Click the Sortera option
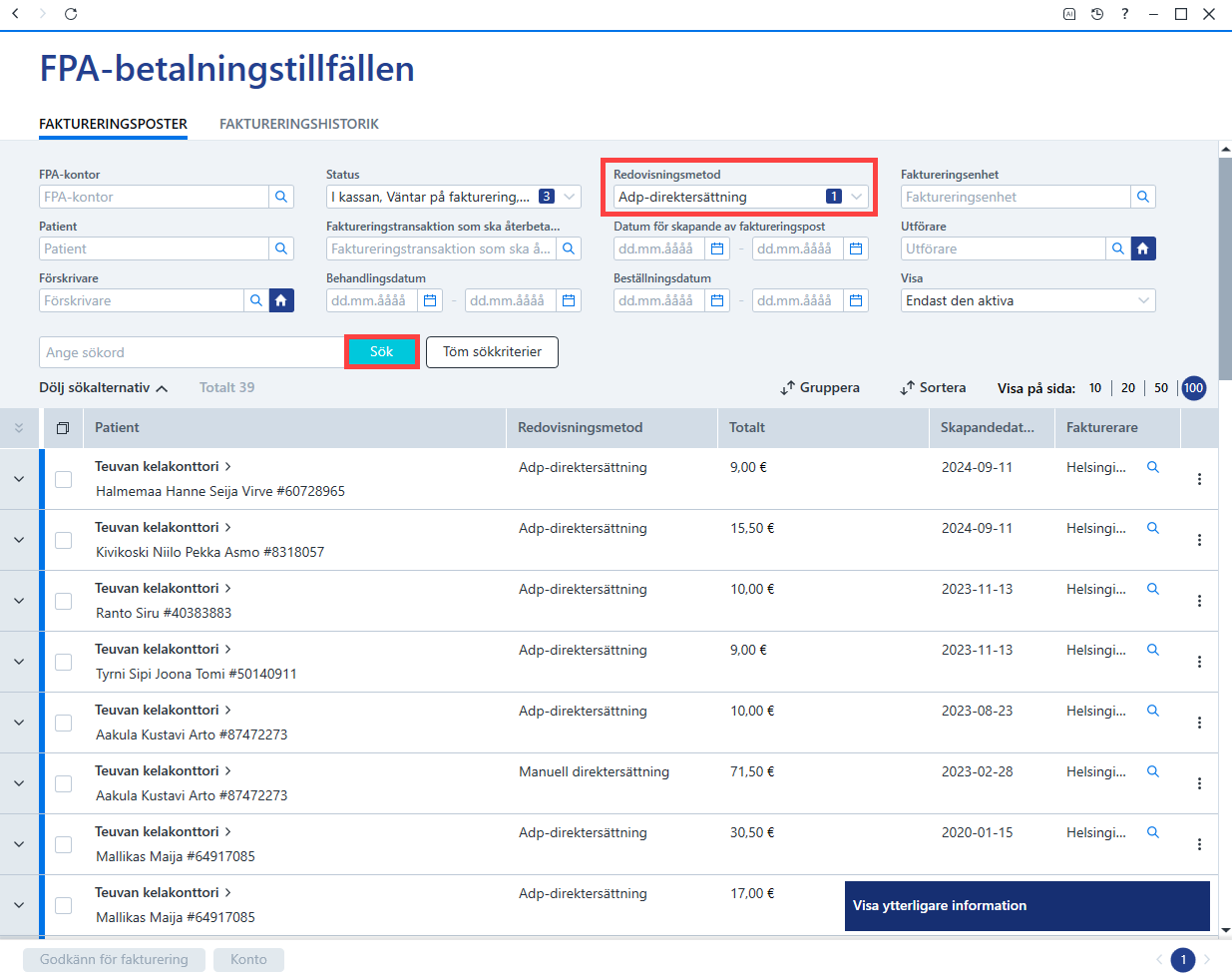Image resolution: width=1232 pixels, height=979 pixels. [x=933, y=387]
